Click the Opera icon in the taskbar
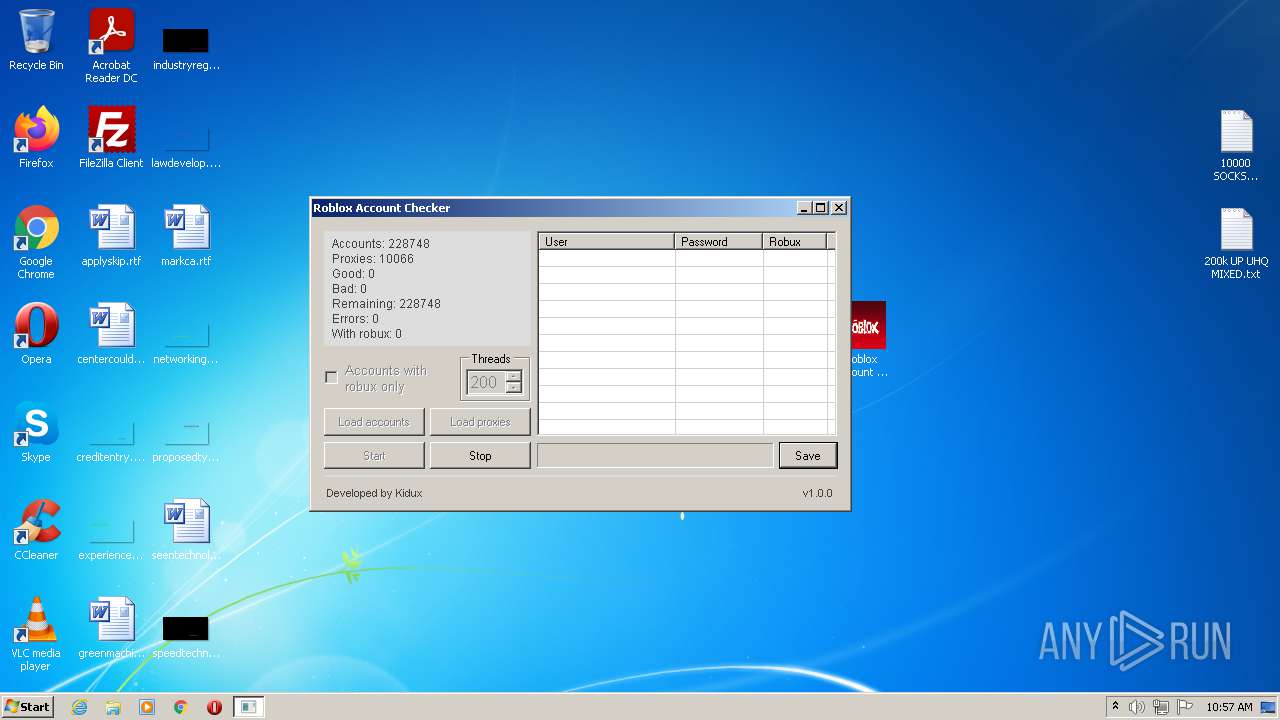 coord(214,707)
